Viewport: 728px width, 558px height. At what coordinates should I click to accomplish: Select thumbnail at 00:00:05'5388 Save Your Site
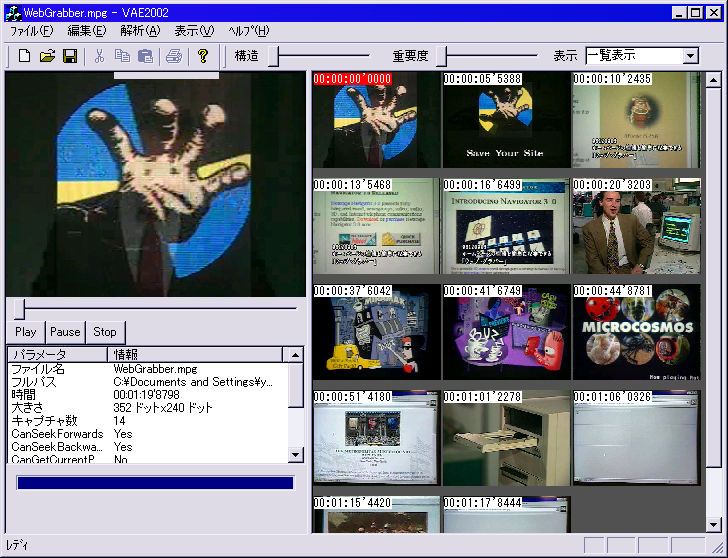(507, 120)
